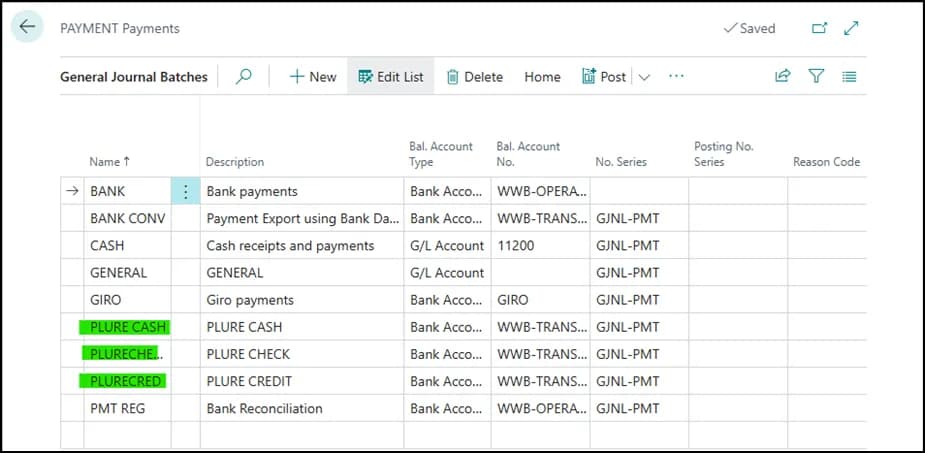Expand the page with the diagonal arrows icon
The height and width of the screenshot is (453, 925).
pos(851,28)
